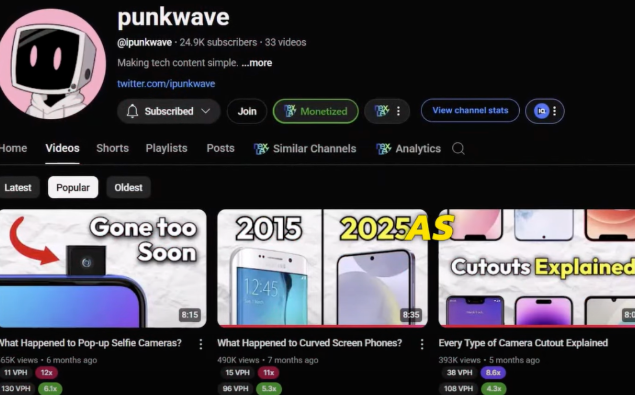The height and width of the screenshot is (395, 635).
Task: Open the Cutouts Explained video thumbnail
Action: point(537,268)
